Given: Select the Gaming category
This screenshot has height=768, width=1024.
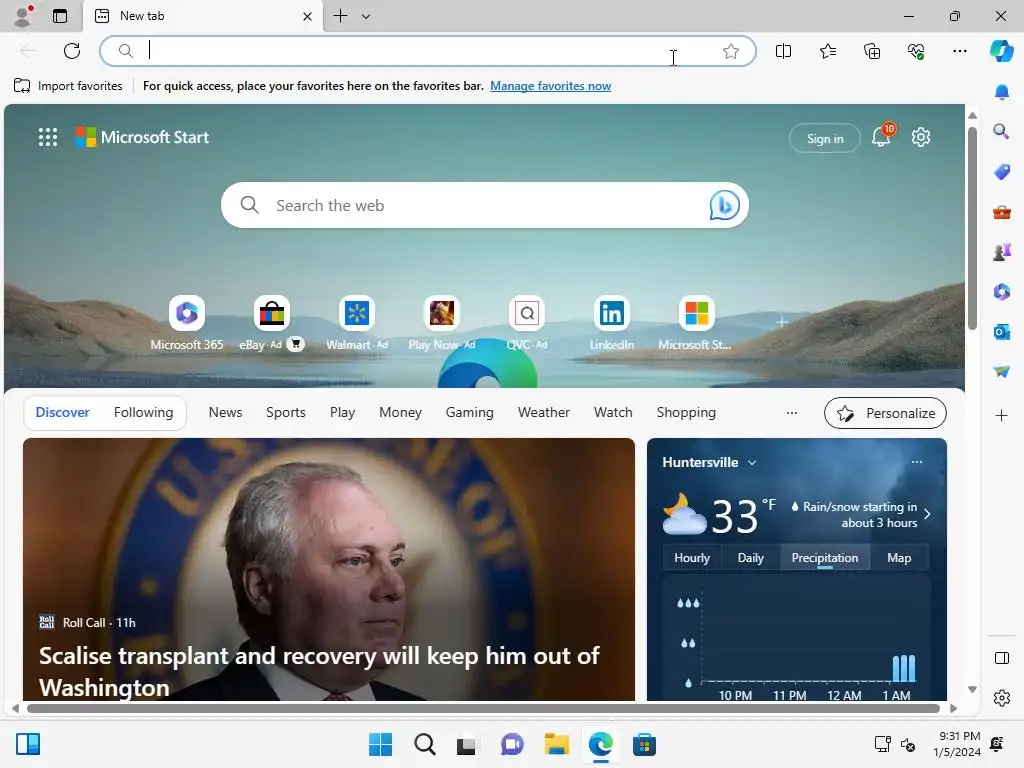Looking at the screenshot, I should pyautogui.click(x=470, y=413).
